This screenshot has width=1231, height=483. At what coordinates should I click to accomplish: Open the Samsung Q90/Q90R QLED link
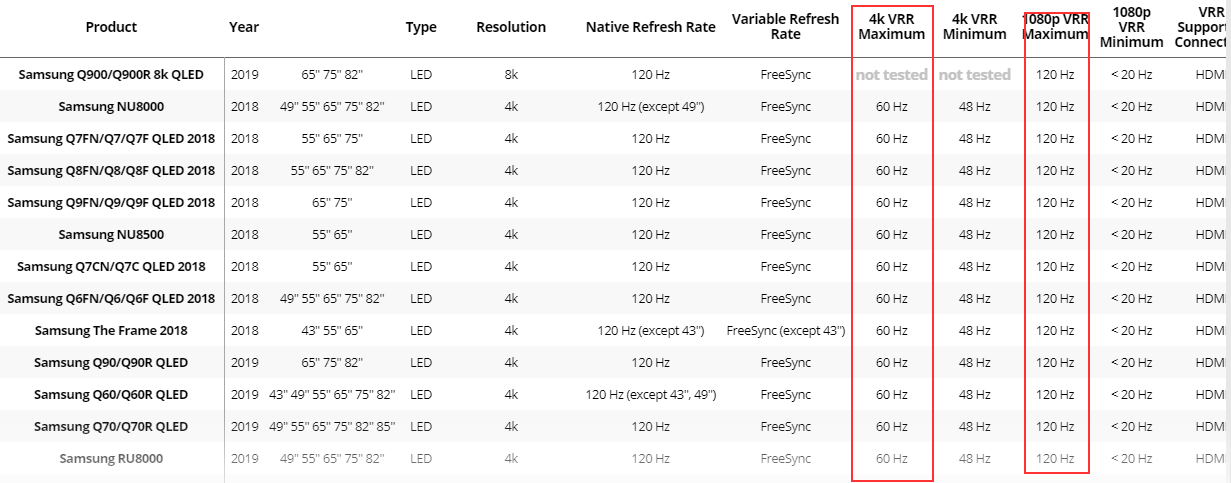pyautogui.click(x=111, y=362)
